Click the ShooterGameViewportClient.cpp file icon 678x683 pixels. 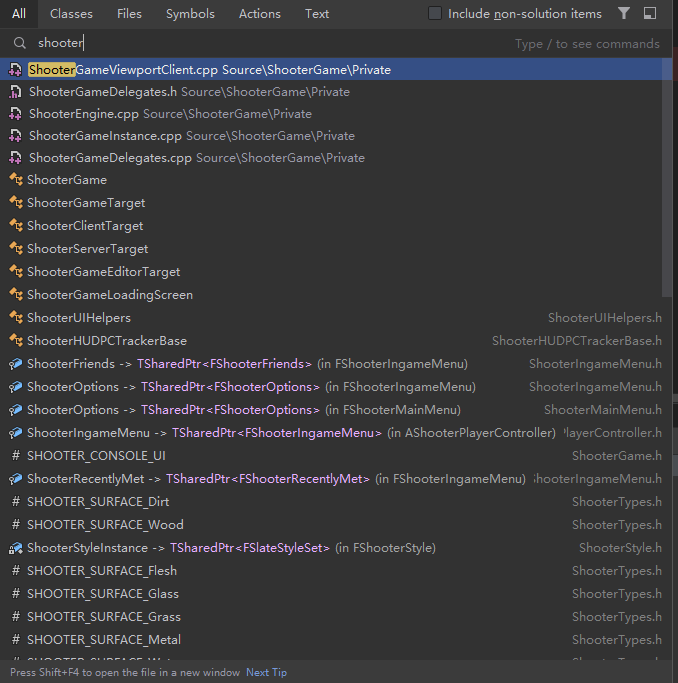[x=16, y=70]
